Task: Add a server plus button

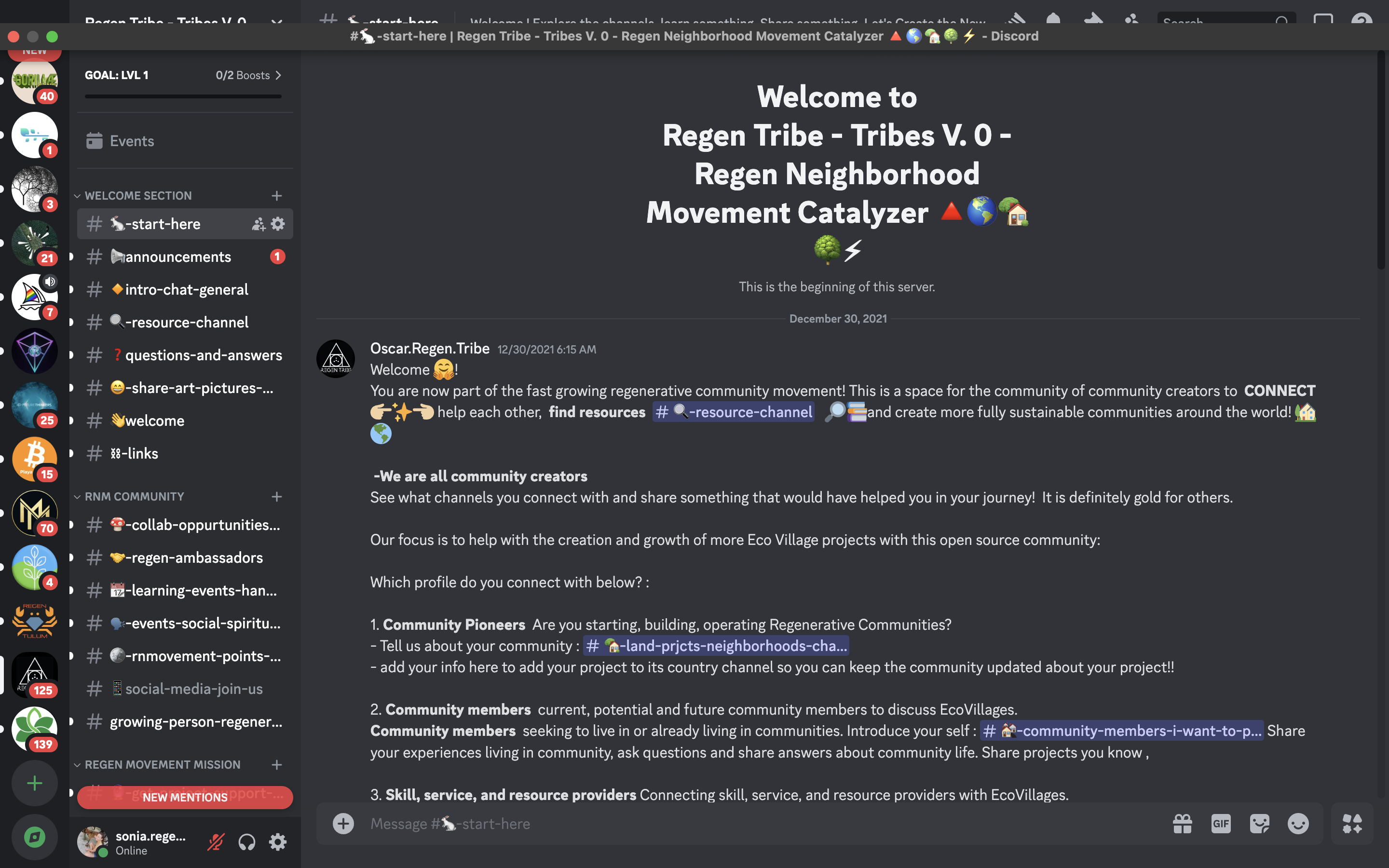Action: pos(34,783)
